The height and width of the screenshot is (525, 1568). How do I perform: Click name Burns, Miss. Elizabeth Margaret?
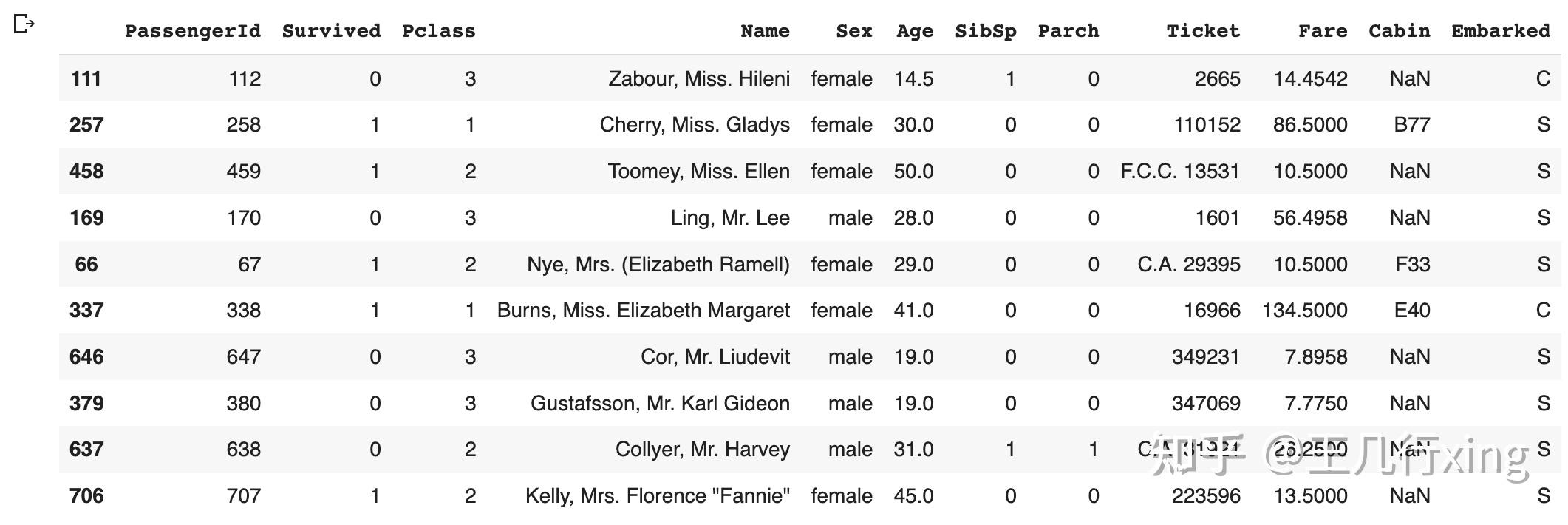pos(643,311)
